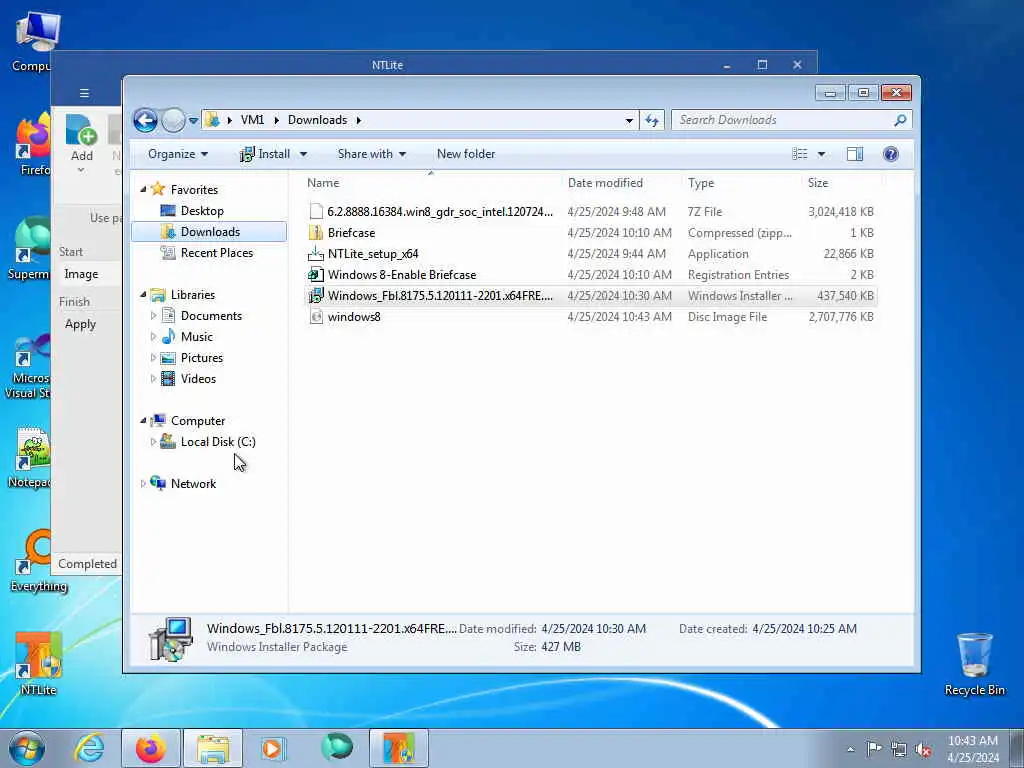
Task: Select Apply in NTLite sidebar
Action: [x=80, y=325]
